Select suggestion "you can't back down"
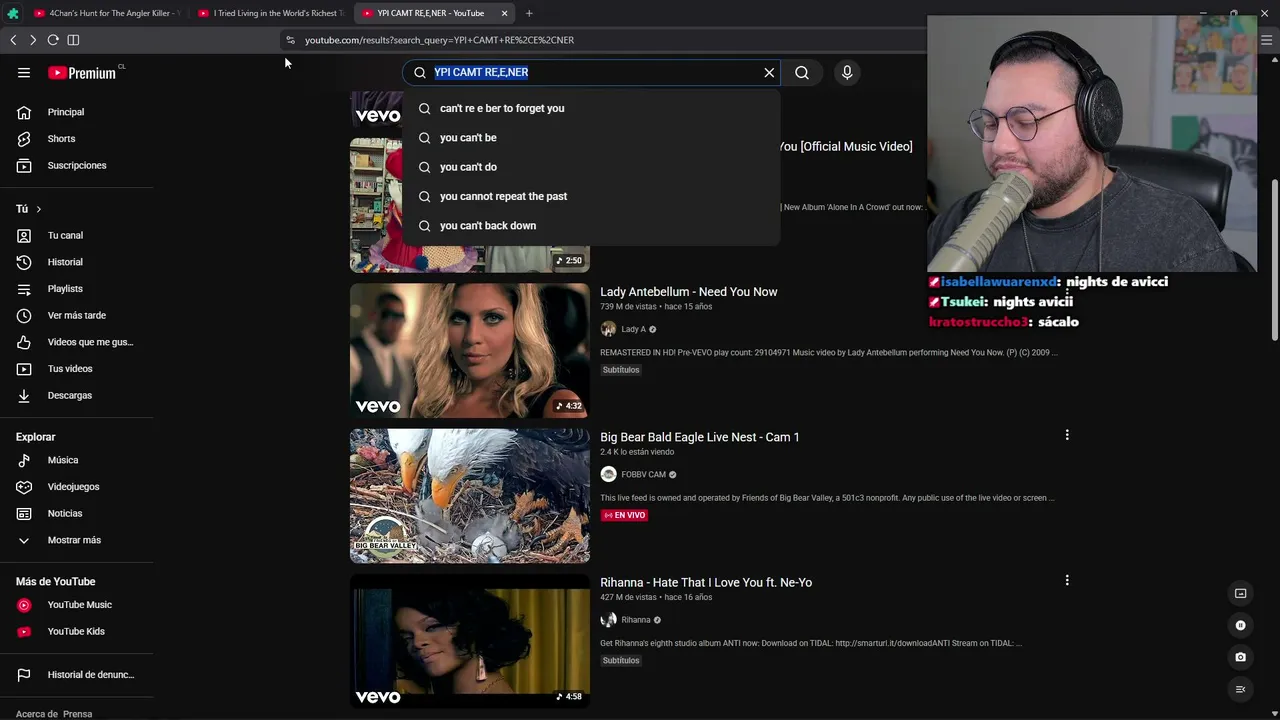This screenshot has height=720, width=1280. (x=591, y=225)
